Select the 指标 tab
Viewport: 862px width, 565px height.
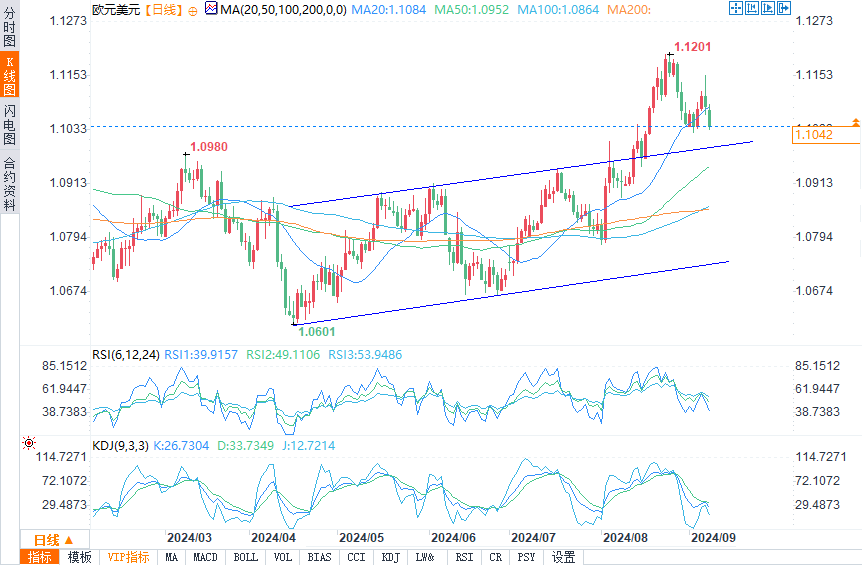tap(40, 557)
